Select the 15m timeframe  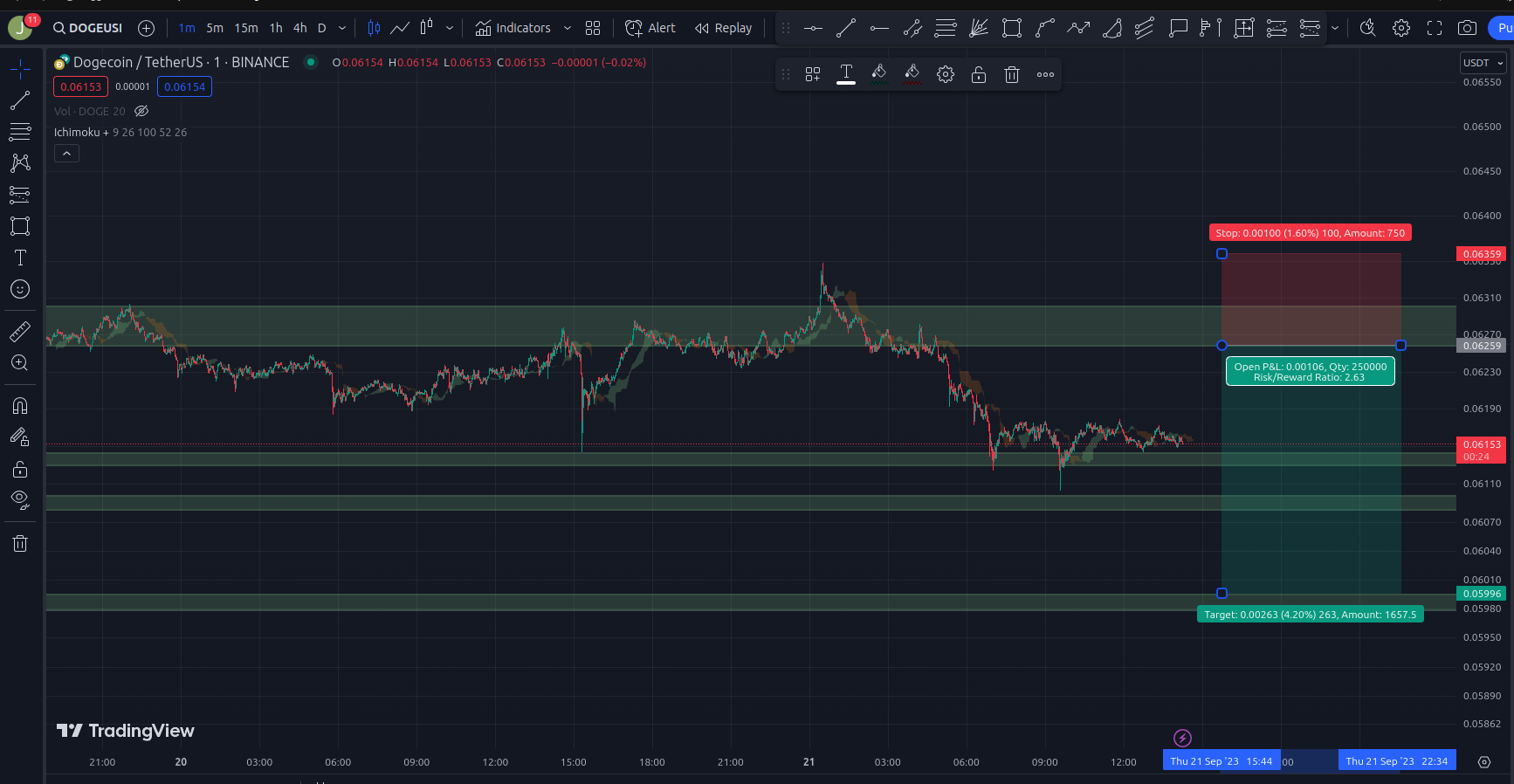[246, 28]
